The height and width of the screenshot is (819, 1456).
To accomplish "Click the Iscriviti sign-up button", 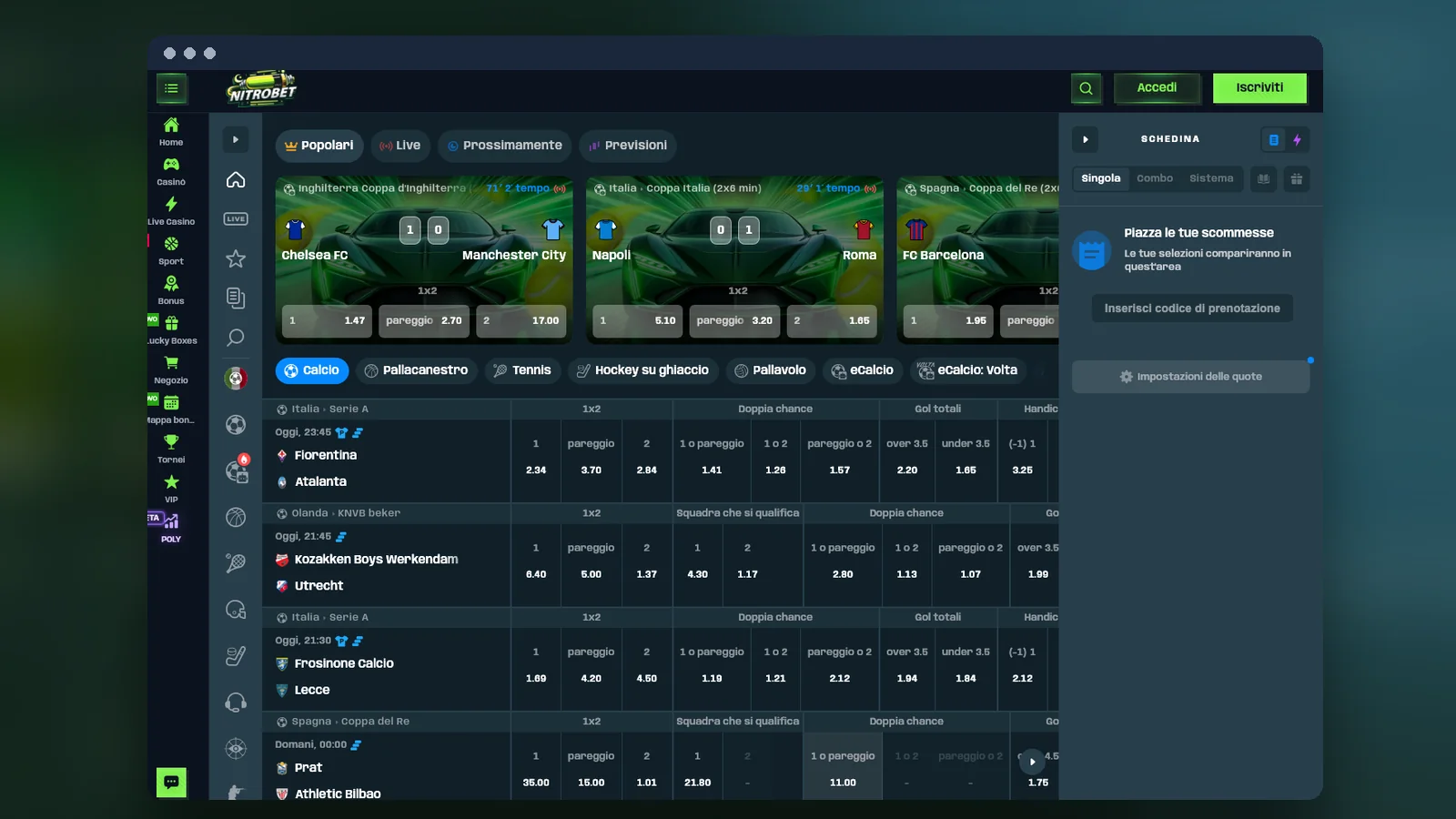I will [1259, 88].
